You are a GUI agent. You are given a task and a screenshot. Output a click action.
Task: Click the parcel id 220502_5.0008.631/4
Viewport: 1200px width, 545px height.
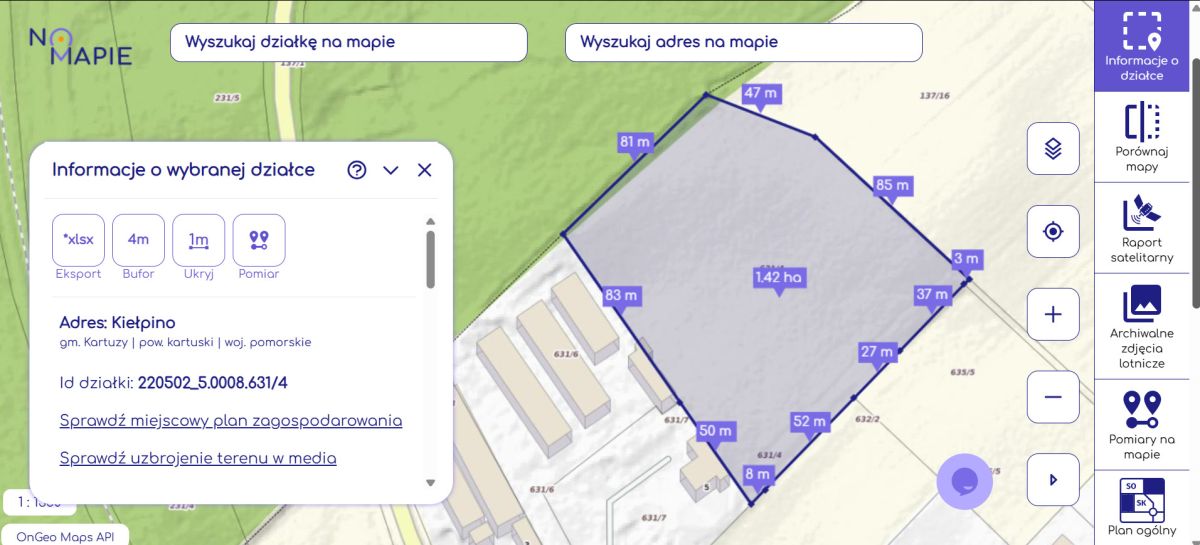pyautogui.click(x=213, y=382)
